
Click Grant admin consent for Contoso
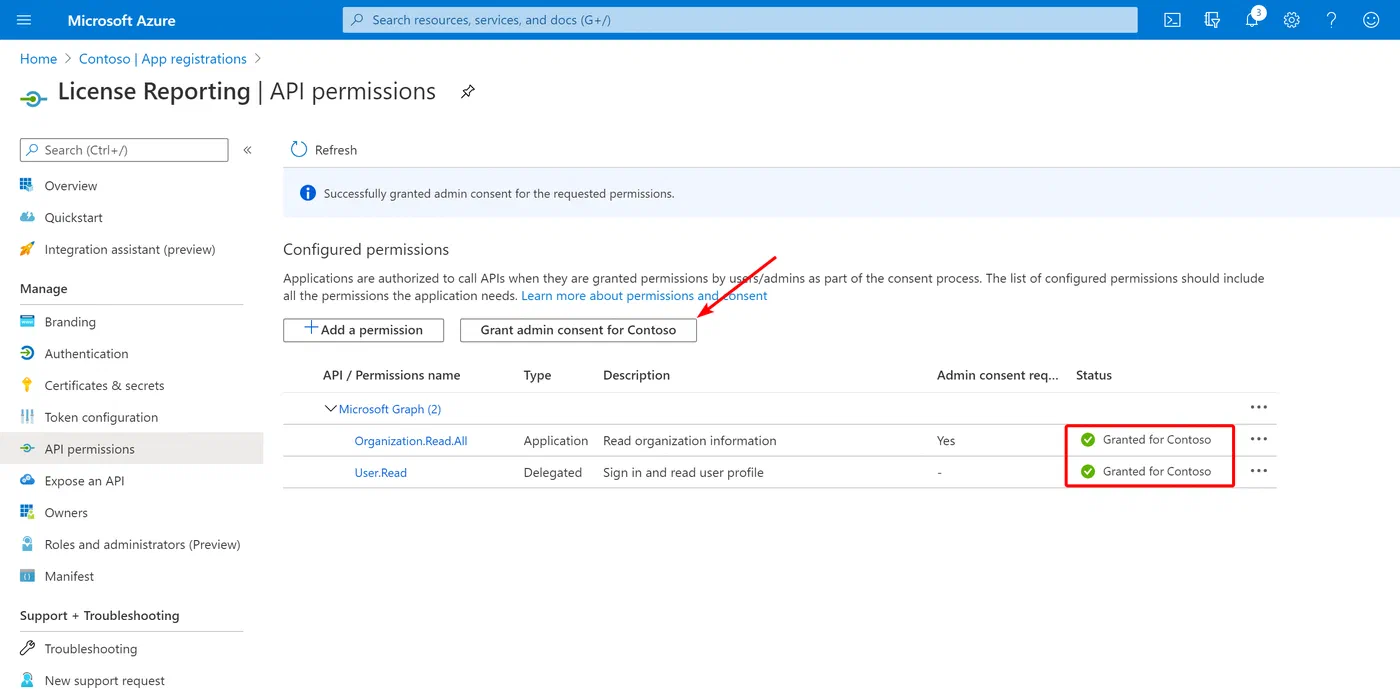point(578,330)
